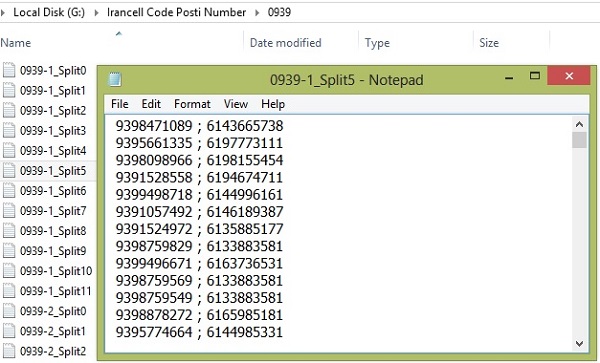Open the Notepad Format menu
600x363 pixels.
(192, 104)
